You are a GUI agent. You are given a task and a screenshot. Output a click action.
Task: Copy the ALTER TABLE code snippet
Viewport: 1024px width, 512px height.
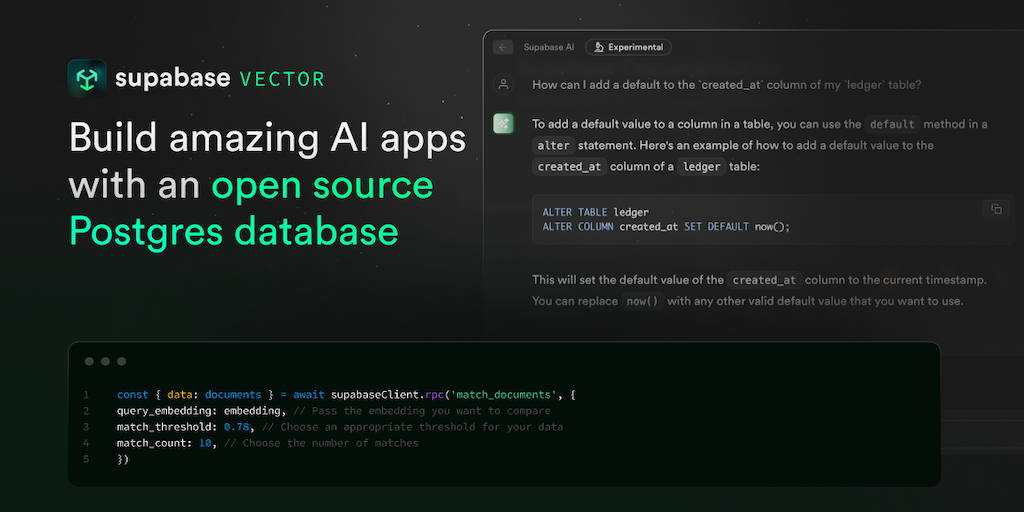click(x=996, y=209)
